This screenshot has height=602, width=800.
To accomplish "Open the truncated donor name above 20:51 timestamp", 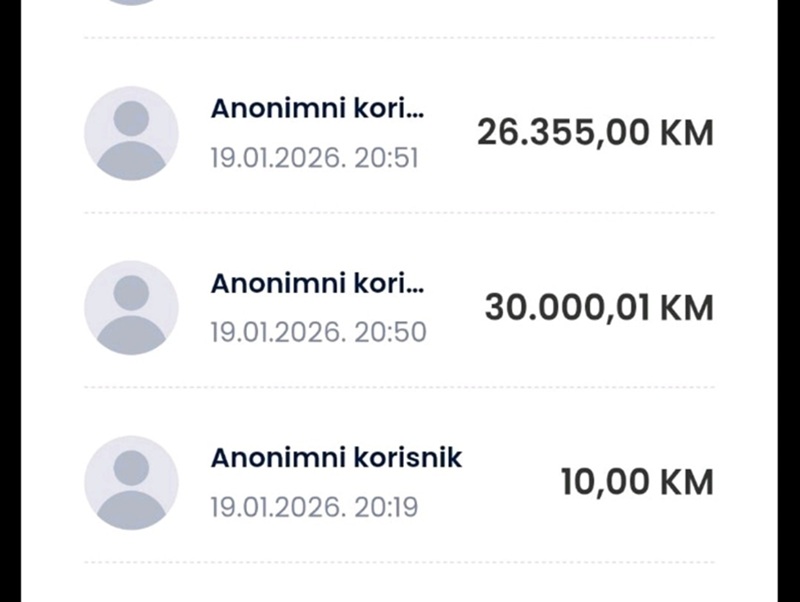I will (317, 109).
